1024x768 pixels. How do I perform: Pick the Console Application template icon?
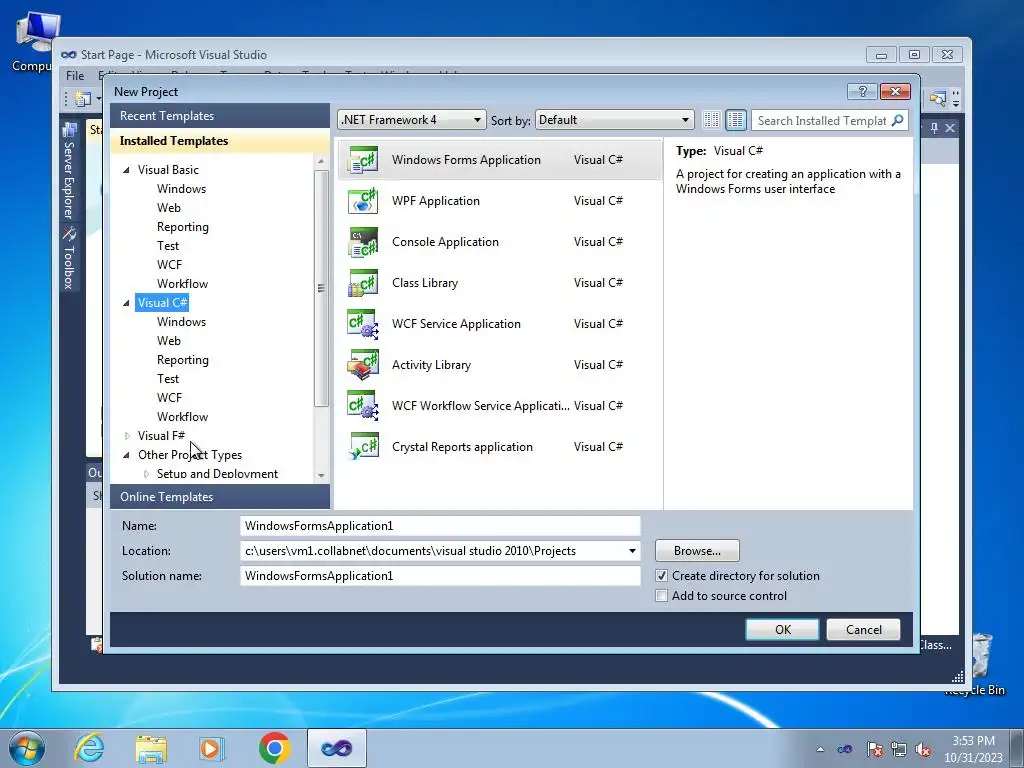click(x=362, y=242)
